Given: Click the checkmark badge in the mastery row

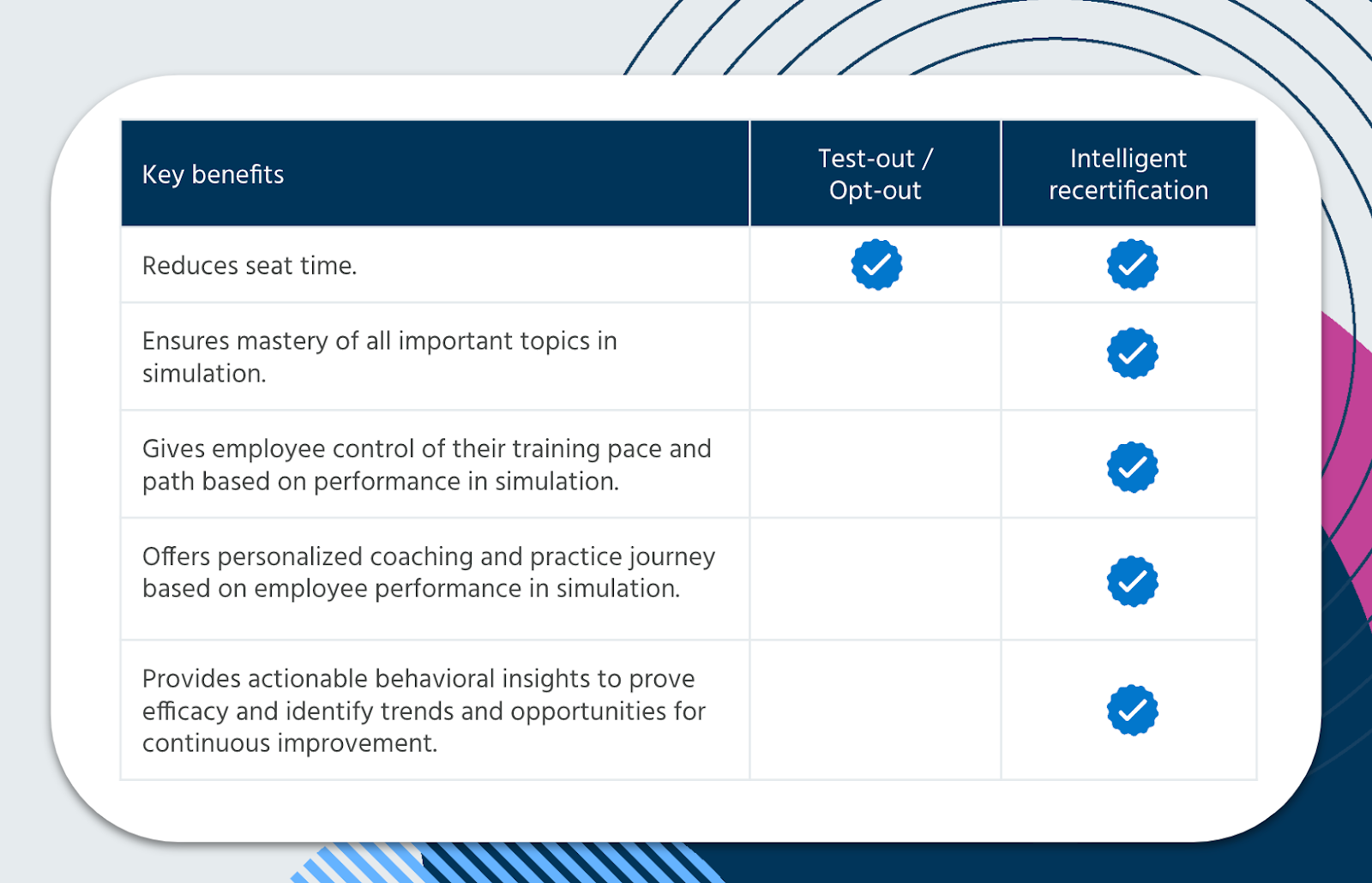Looking at the screenshot, I should (x=1133, y=353).
